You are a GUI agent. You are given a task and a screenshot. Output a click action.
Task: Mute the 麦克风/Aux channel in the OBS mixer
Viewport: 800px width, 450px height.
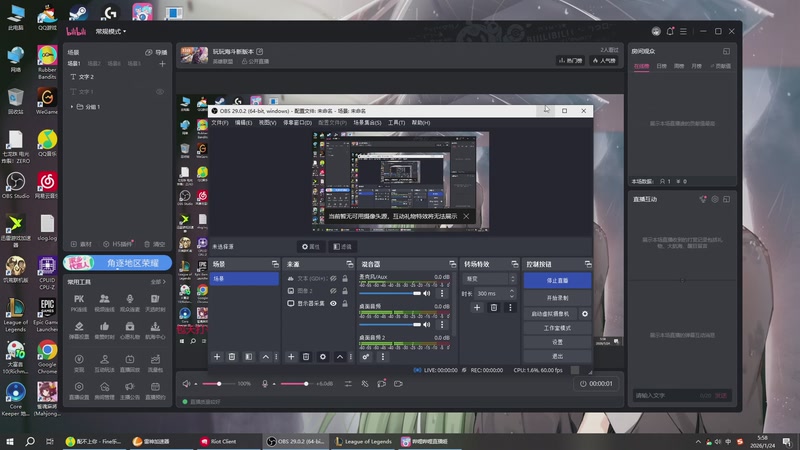pos(427,293)
